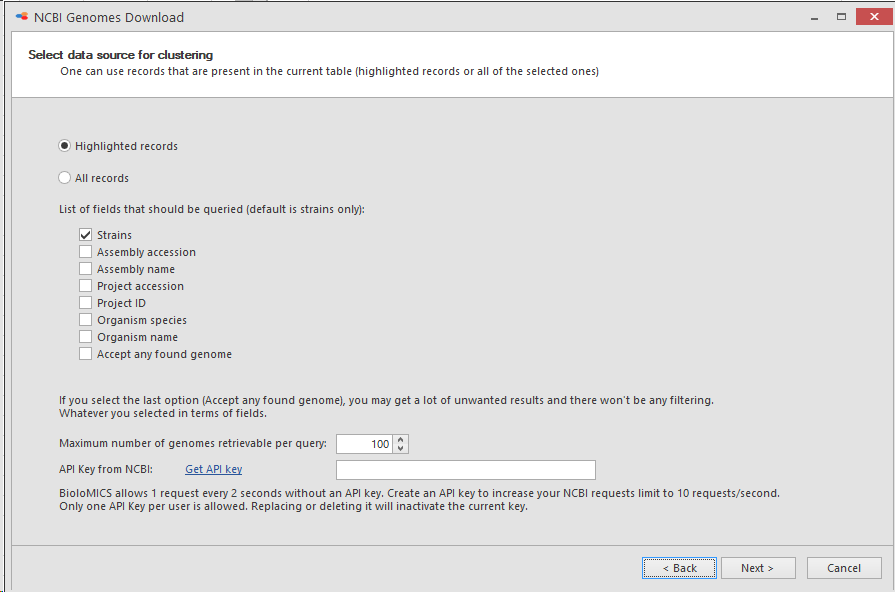Click the API Key text box
This screenshot has height=592, width=895.
pos(466,470)
